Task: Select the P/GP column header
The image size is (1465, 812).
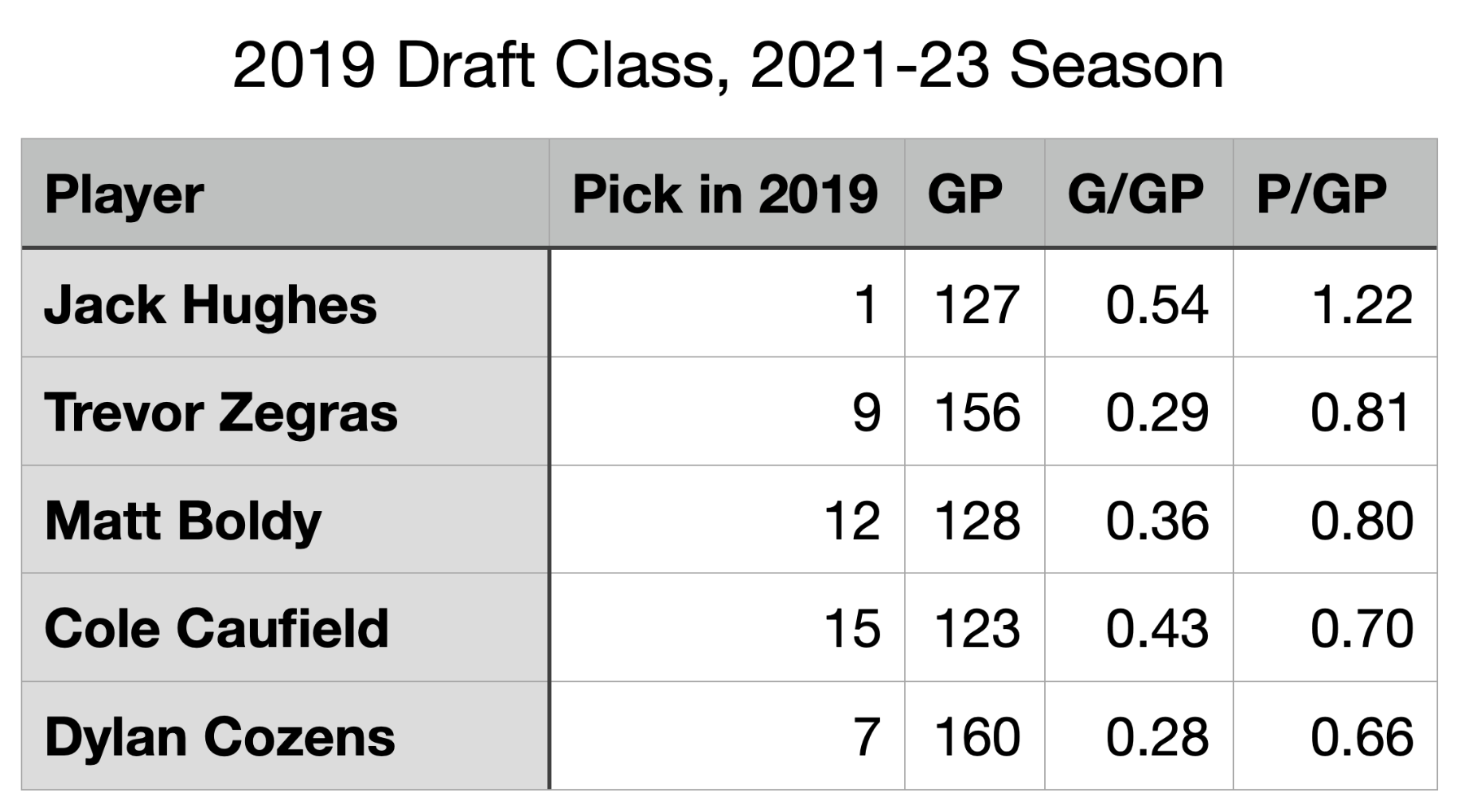Action: tap(1321, 194)
